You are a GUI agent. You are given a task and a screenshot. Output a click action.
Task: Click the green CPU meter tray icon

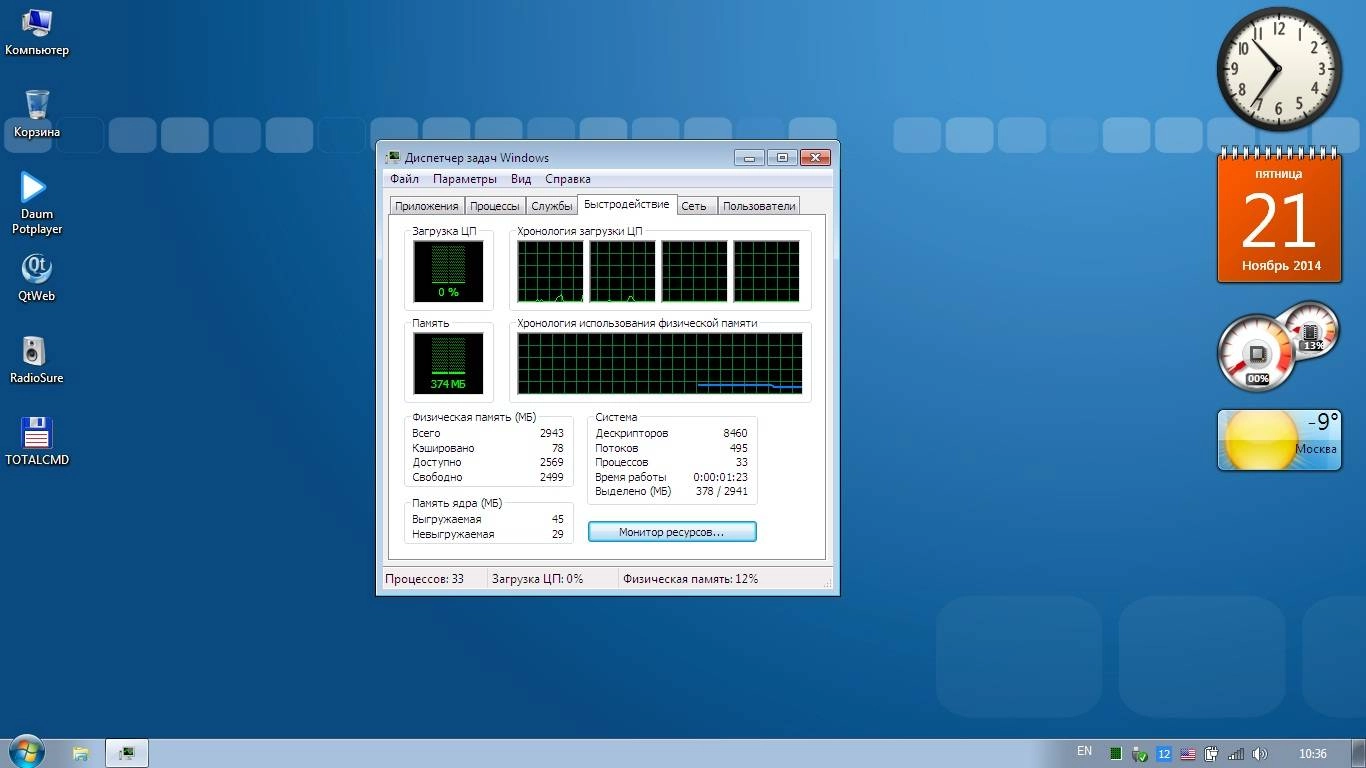click(x=1115, y=754)
